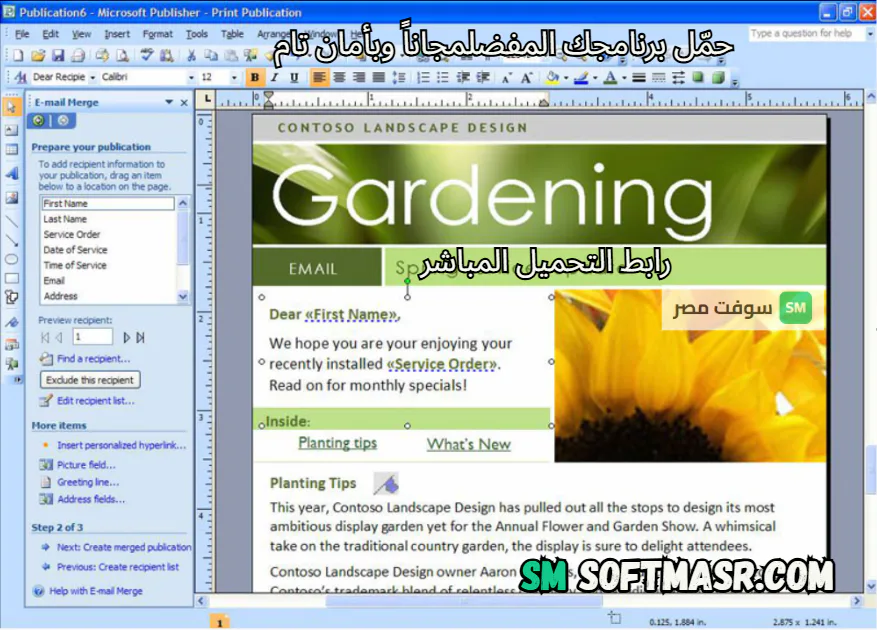Open Line Spacing options icon
The image size is (877, 630).
click(x=399, y=77)
